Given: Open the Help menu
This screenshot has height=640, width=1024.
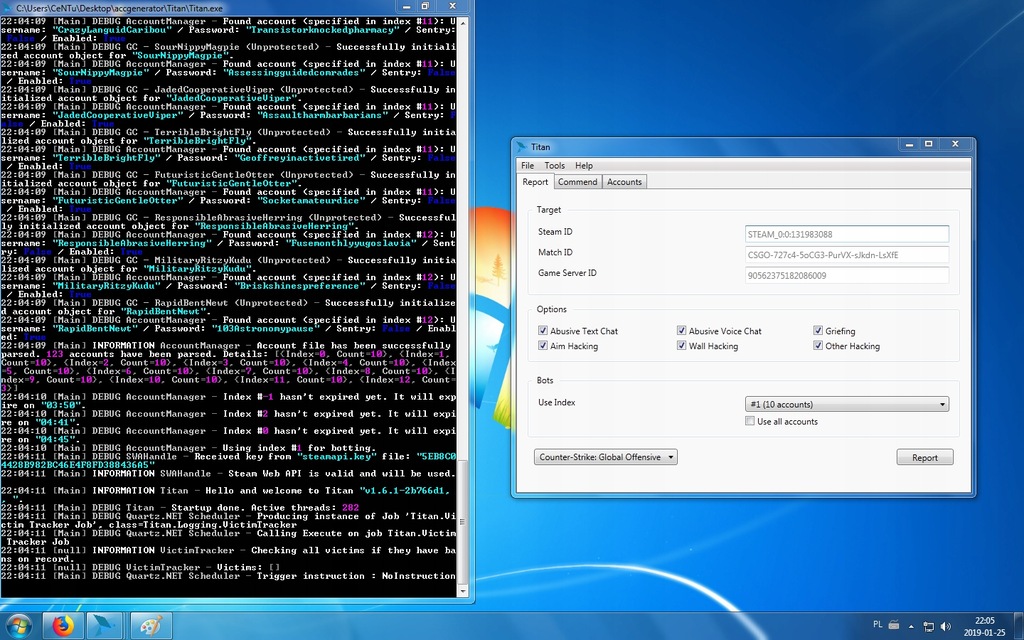Looking at the screenshot, I should tap(583, 165).
